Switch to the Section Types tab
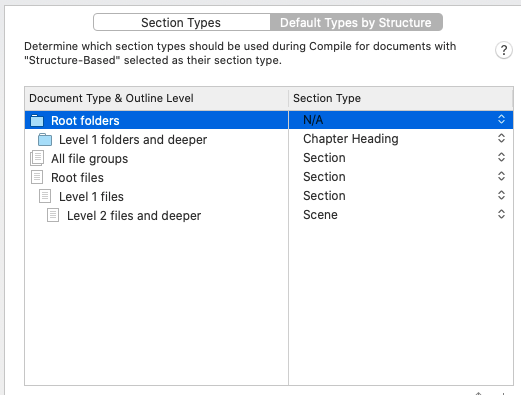Viewport: 521px width, 395px height. 182,22
